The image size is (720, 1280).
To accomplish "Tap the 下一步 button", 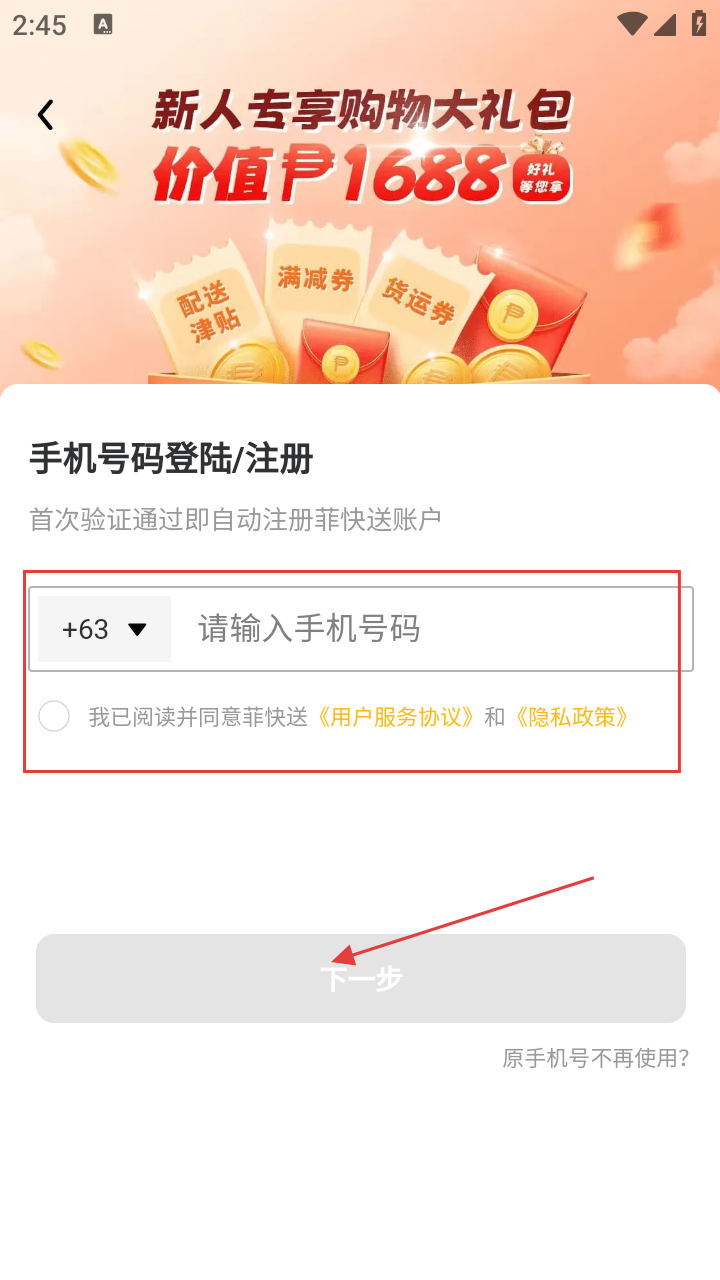I will click(361, 978).
